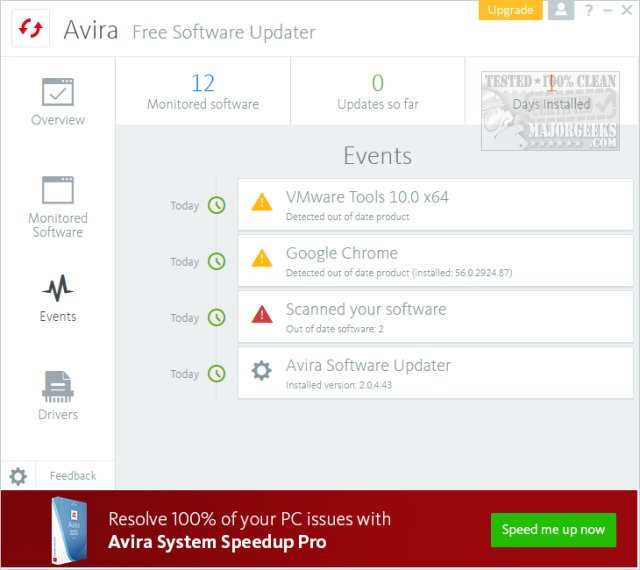
Task: Click clock icon beside VMware Tools event
Action: point(217,205)
